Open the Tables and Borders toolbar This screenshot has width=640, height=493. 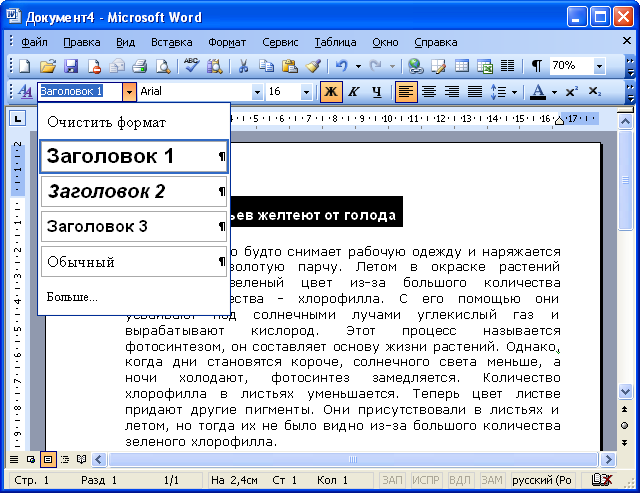(x=438, y=66)
